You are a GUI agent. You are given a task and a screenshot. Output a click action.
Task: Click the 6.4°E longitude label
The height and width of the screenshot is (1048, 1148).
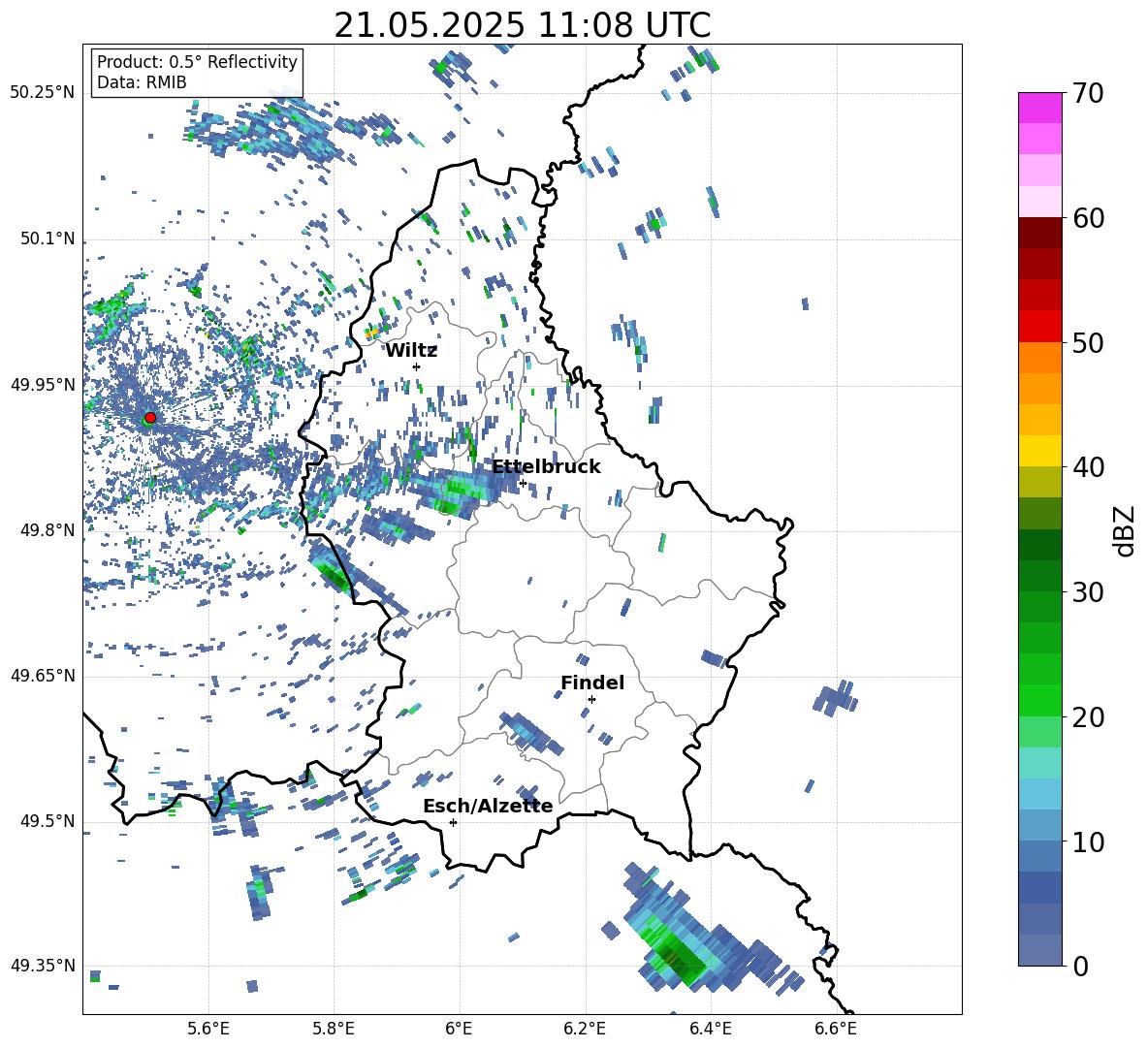pyautogui.click(x=710, y=1029)
